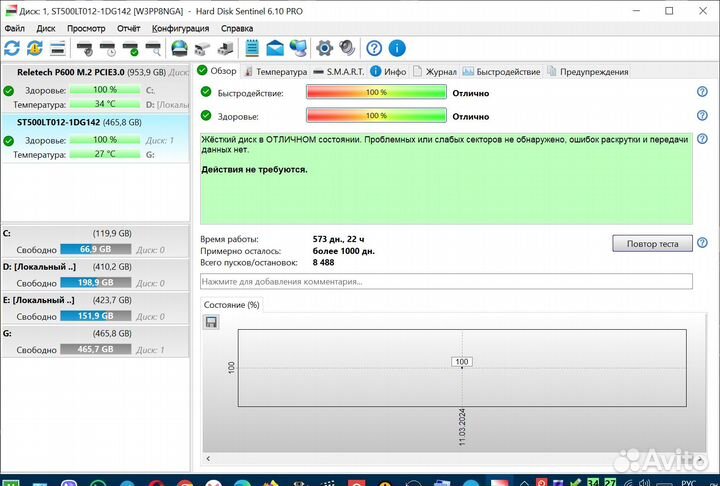720x486 pixels.
Task: Click the D: free space 198,9 GB bar
Action: (96, 283)
